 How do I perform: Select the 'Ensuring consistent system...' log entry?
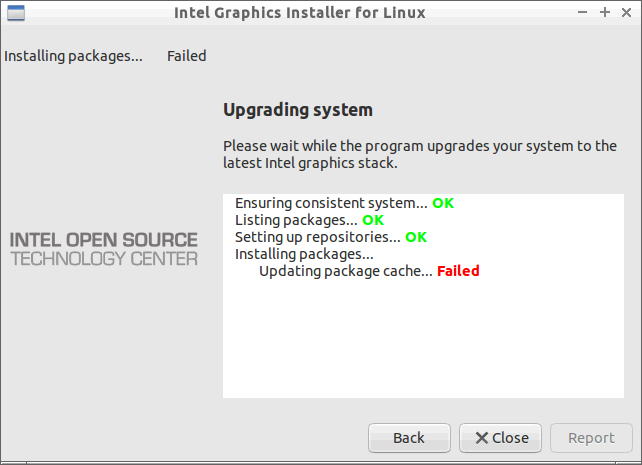331,203
